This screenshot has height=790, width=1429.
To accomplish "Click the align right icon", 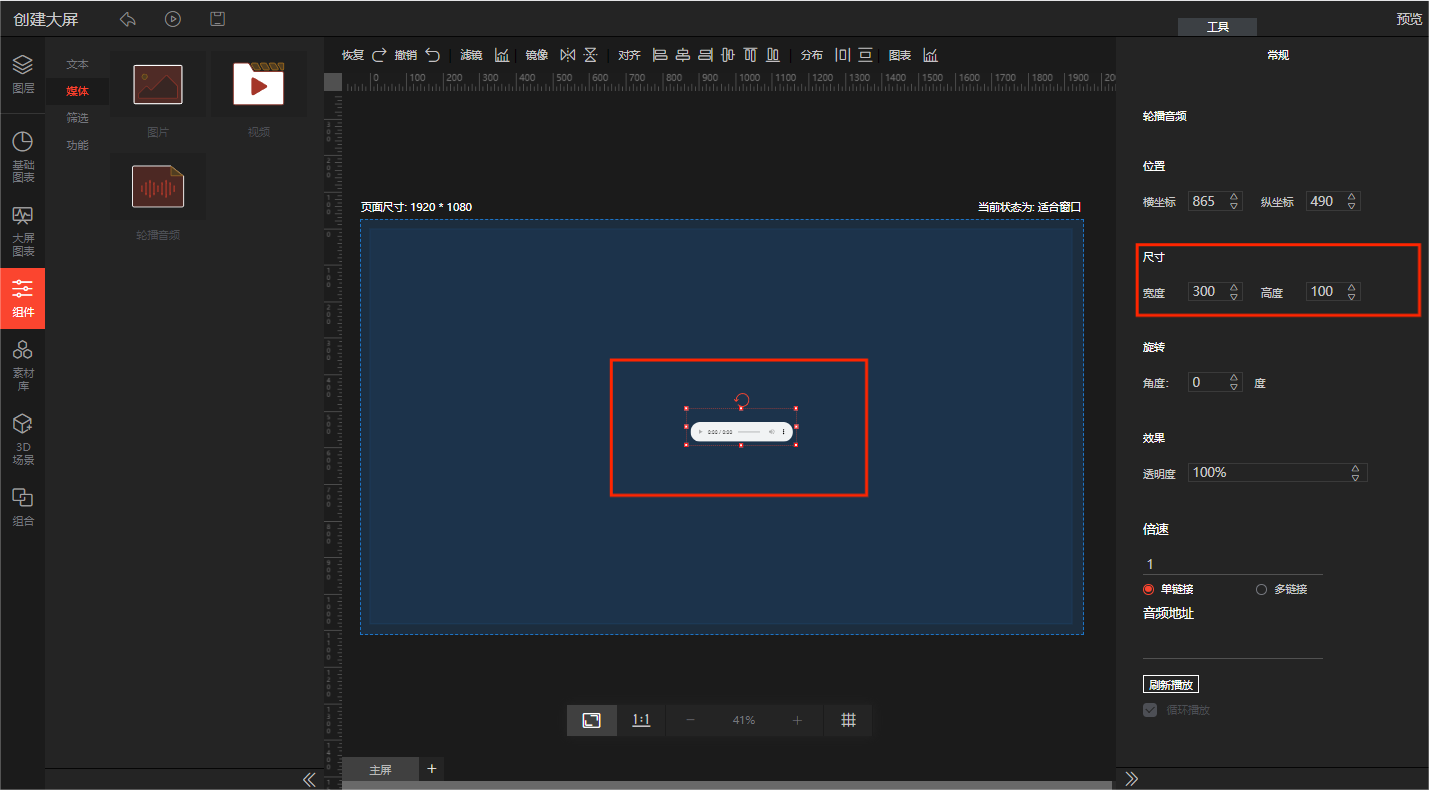I will [x=705, y=55].
